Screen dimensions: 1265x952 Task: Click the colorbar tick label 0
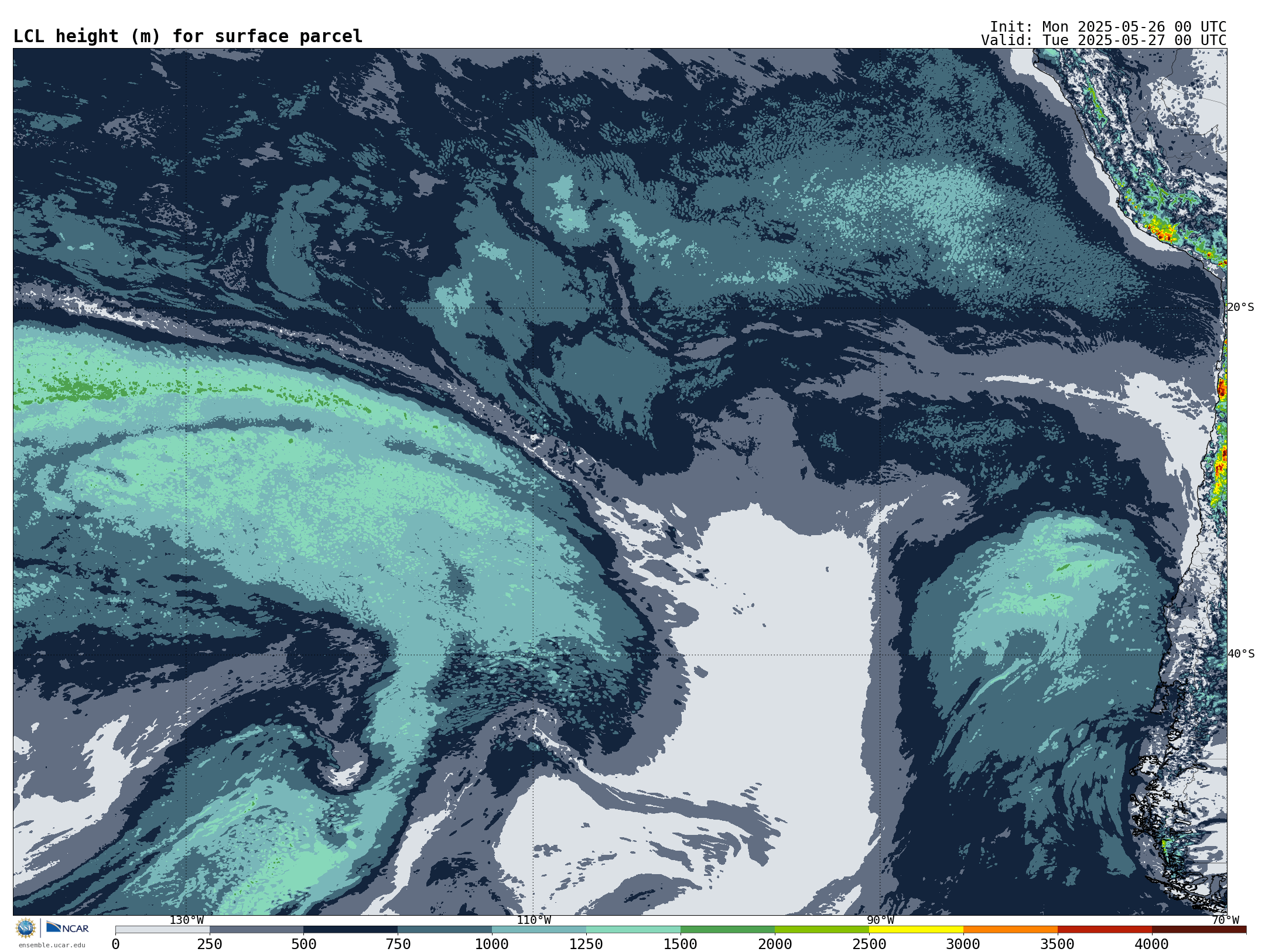[x=115, y=944]
